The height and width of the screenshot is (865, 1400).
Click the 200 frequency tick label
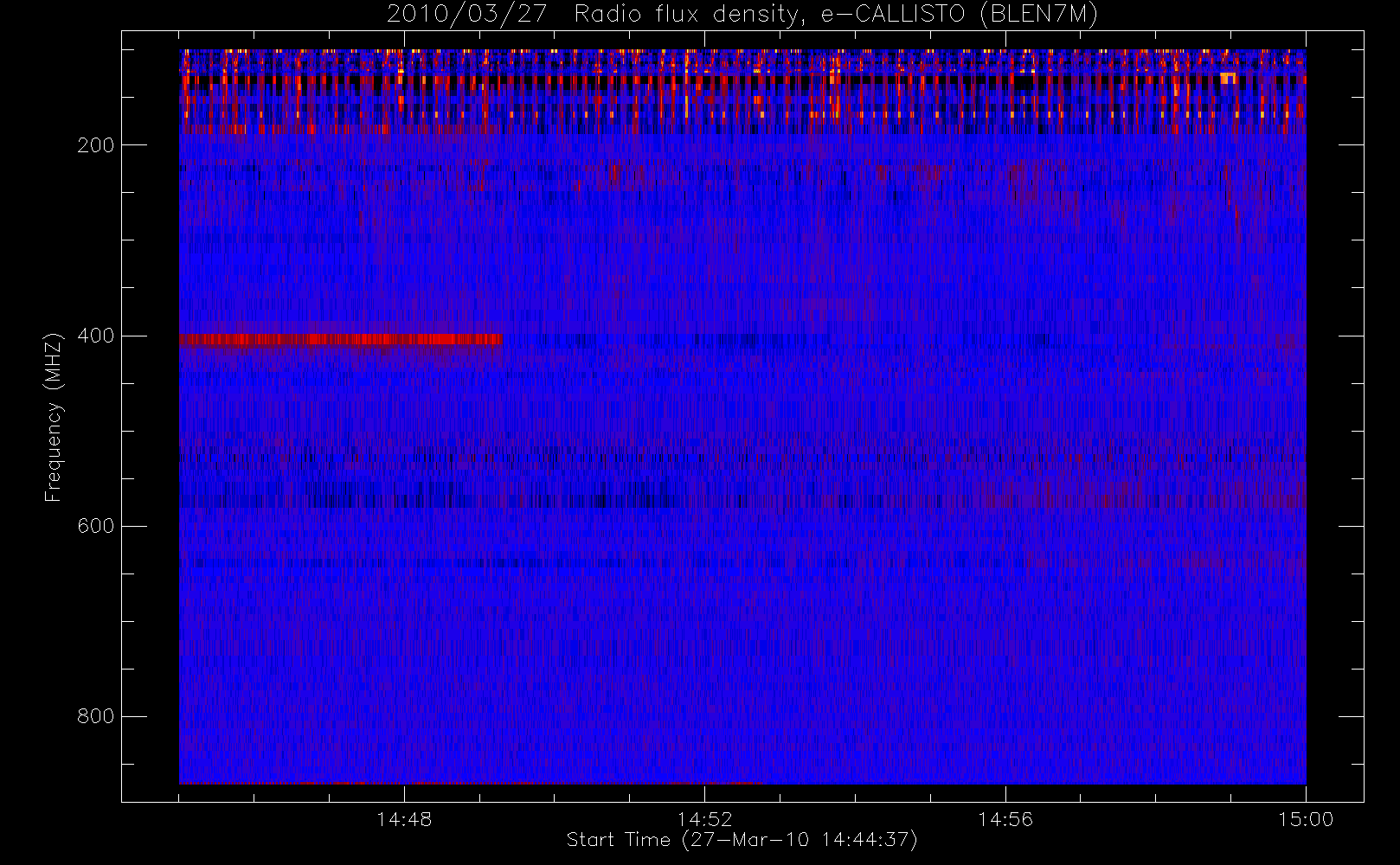point(96,145)
